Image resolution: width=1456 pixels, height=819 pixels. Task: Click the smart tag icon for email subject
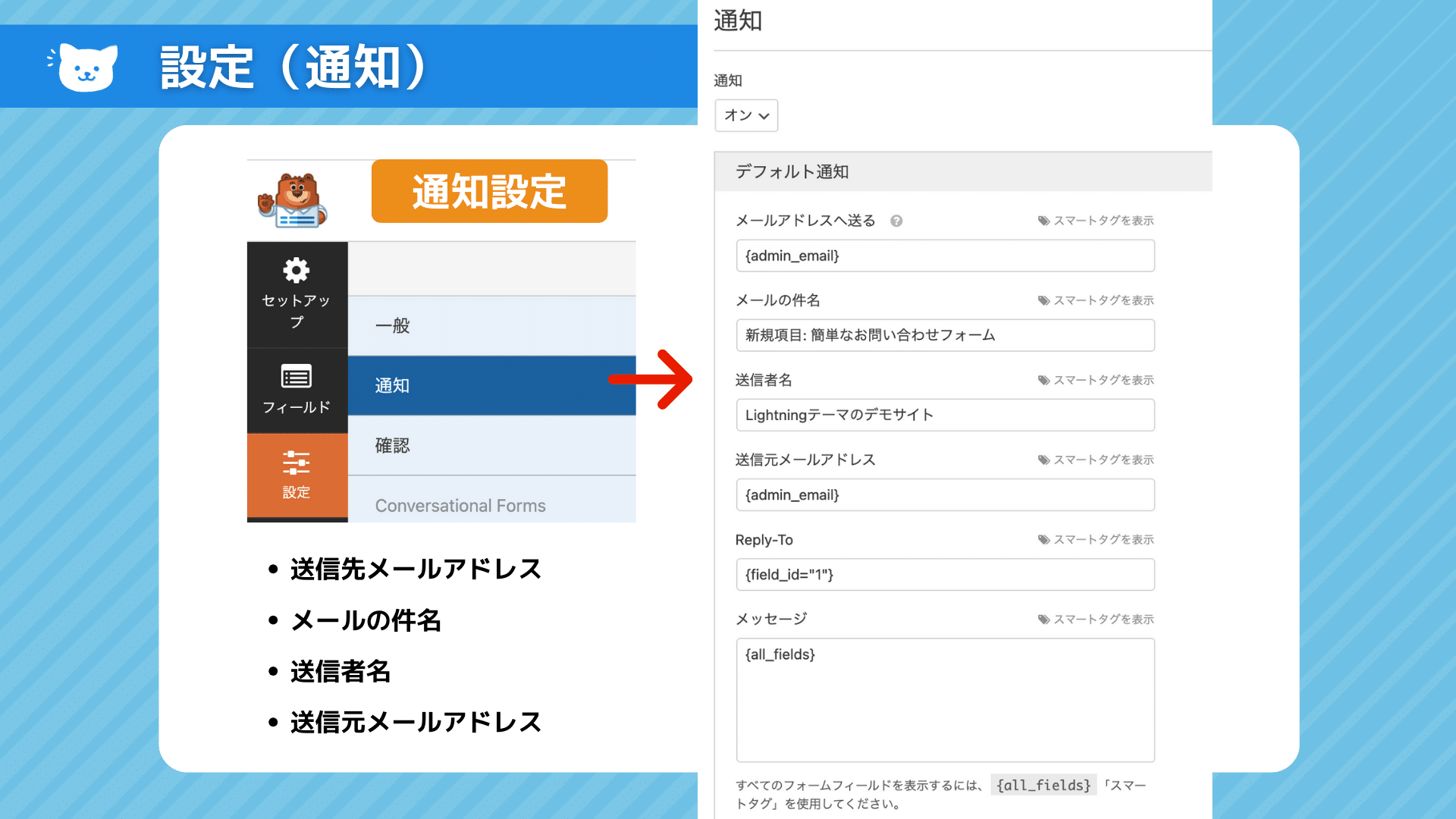point(1044,300)
